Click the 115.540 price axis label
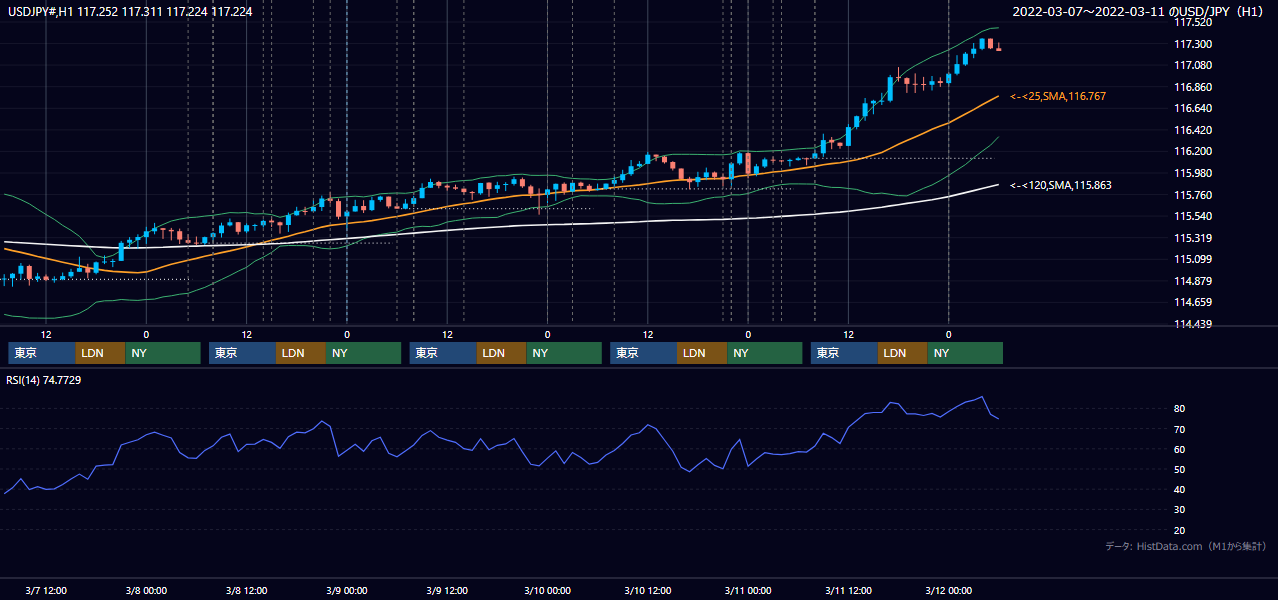The width and height of the screenshot is (1278, 600). pos(1192,216)
